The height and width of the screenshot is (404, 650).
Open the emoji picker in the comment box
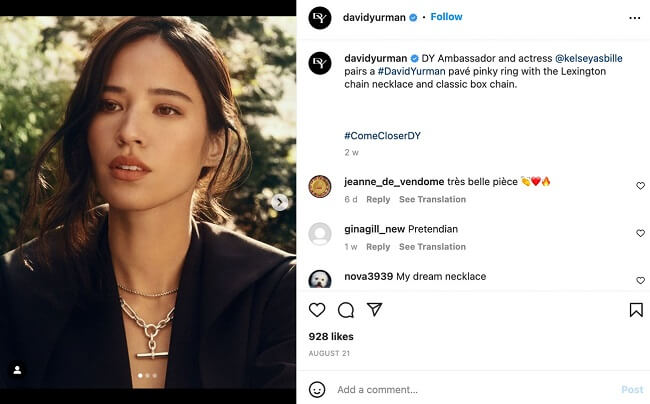click(x=317, y=389)
